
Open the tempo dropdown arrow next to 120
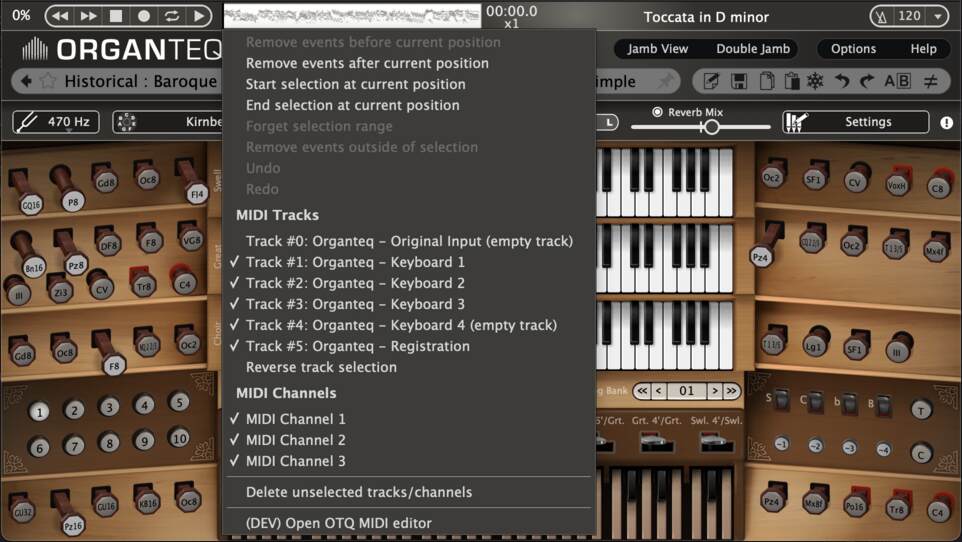pos(937,17)
